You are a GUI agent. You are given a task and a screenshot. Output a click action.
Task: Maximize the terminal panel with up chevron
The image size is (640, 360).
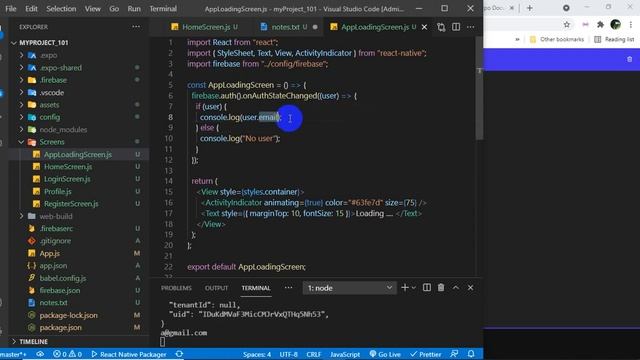pos(456,288)
